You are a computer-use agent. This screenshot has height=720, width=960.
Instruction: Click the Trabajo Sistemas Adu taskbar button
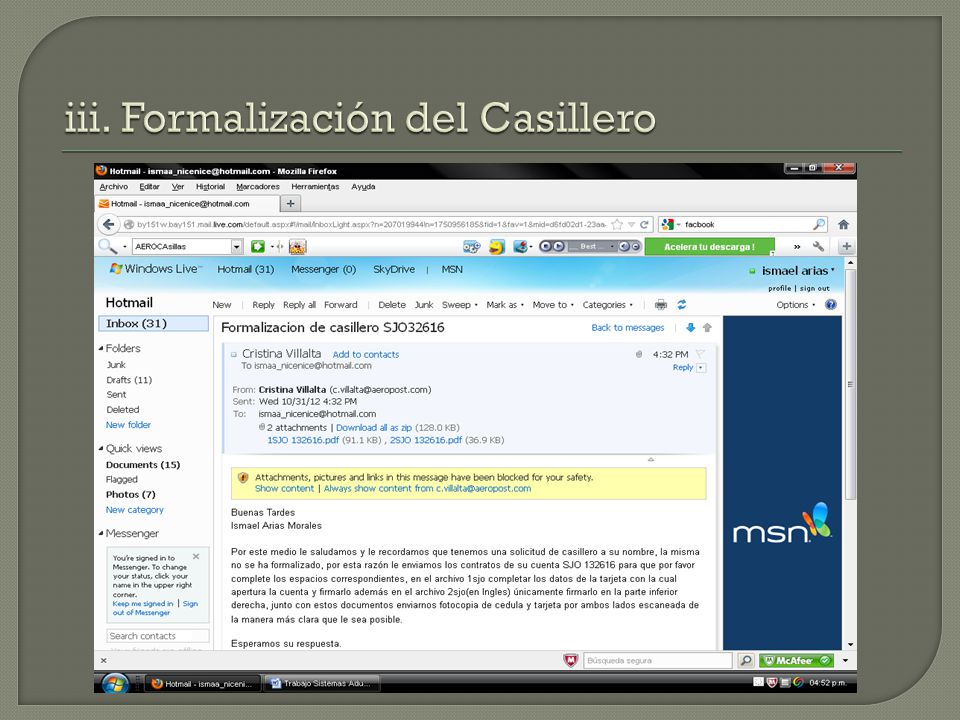pyautogui.click(x=321, y=683)
